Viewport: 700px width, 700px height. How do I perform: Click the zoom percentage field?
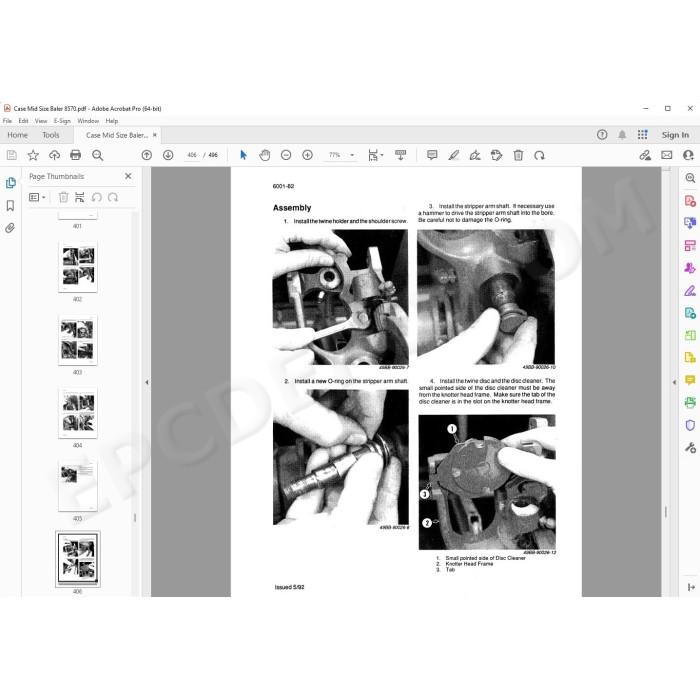[334, 155]
